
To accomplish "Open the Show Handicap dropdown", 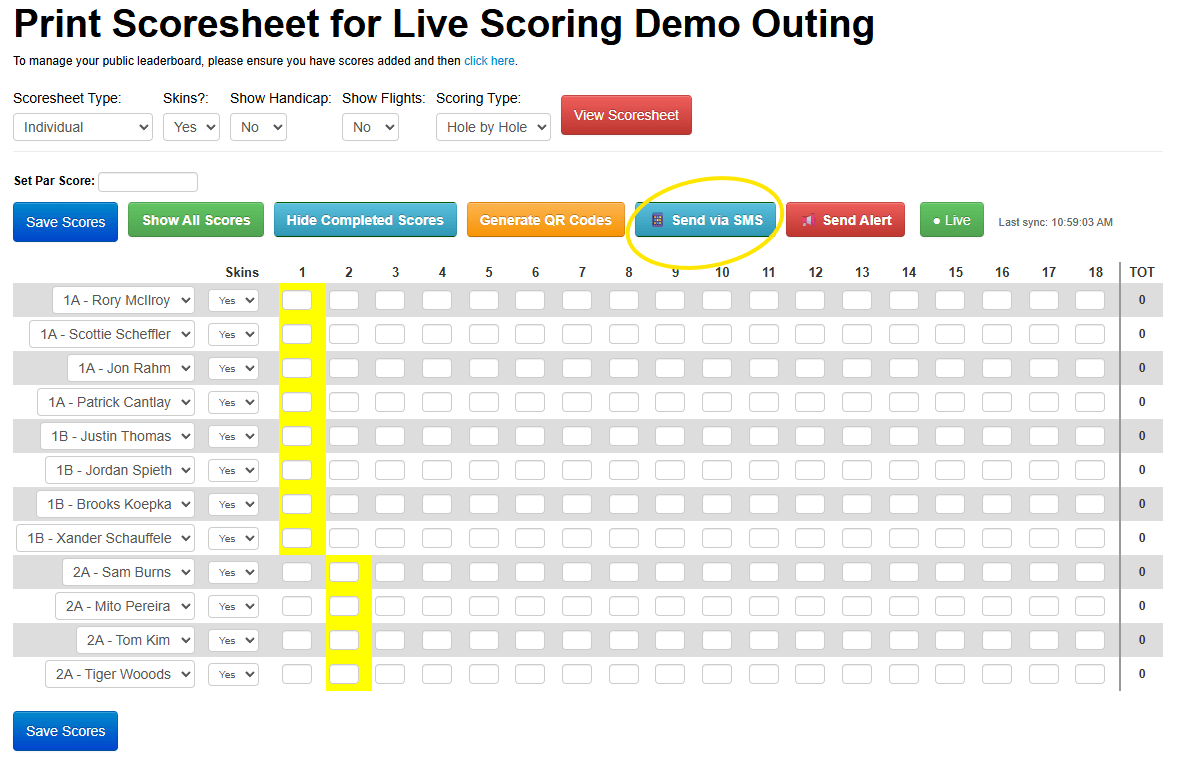I will [258, 127].
